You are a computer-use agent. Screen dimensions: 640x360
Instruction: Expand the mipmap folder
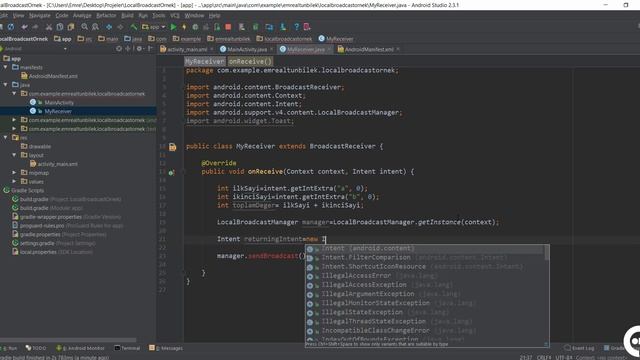point(14,173)
